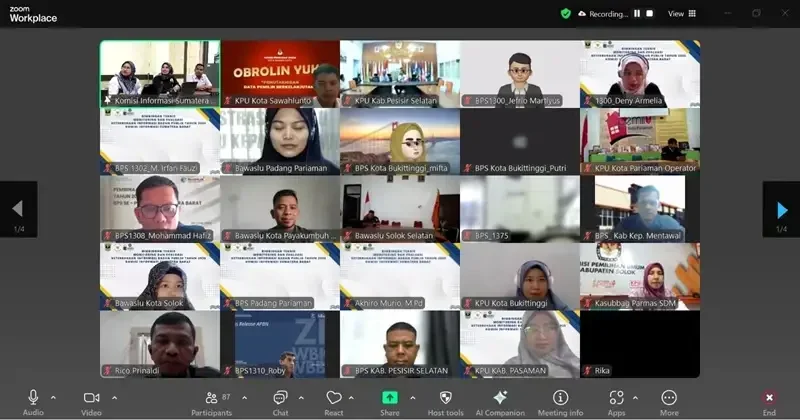The width and height of the screenshot is (800, 420).
Task: Stop the recording
Action: (649, 14)
